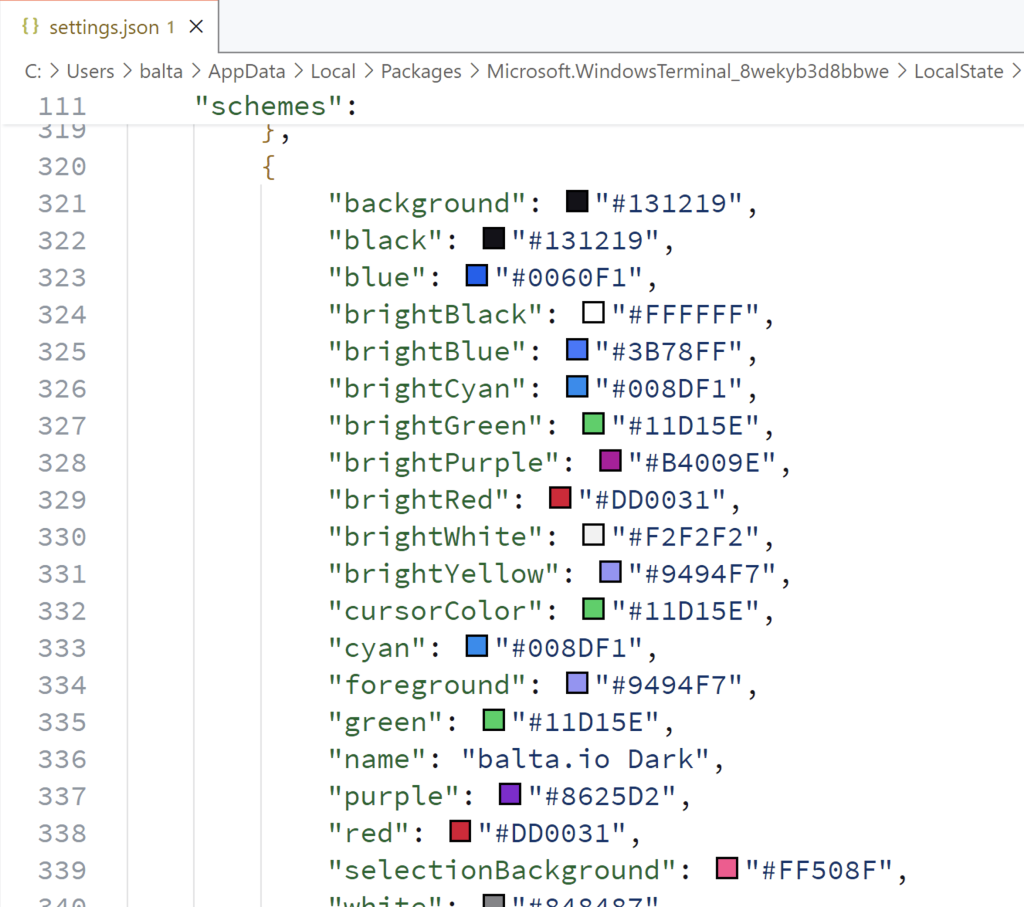
Task: Open color picker for black swatch
Action: (x=493, y=238)
